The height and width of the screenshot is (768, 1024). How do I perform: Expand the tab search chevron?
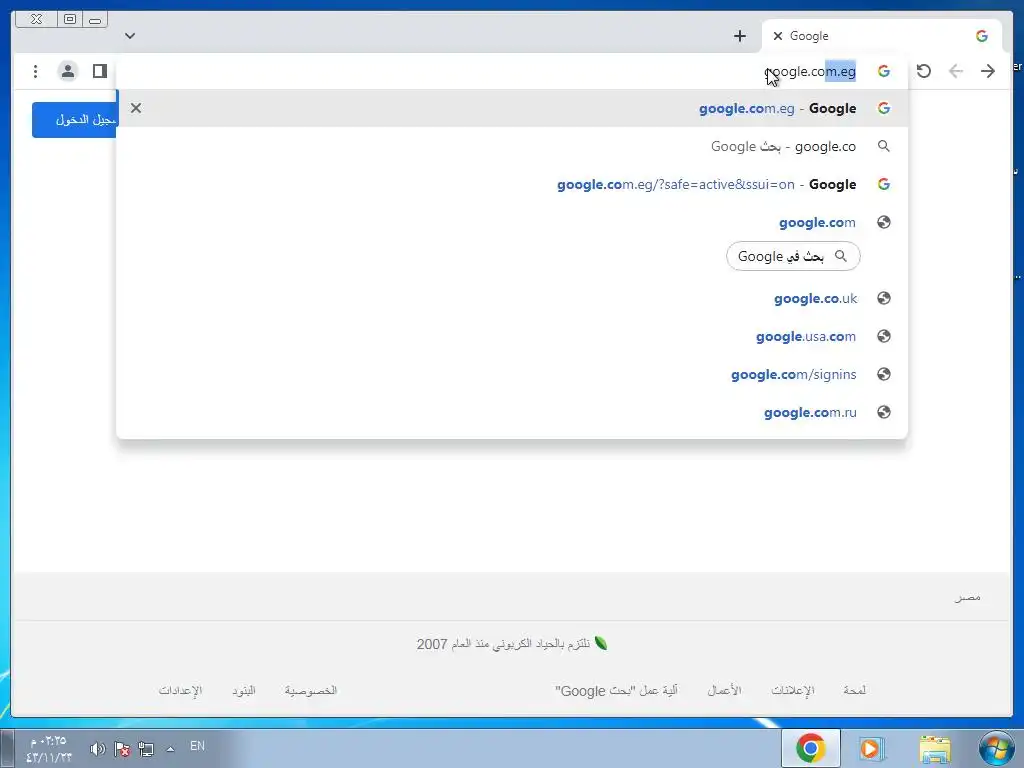[130, 36]
